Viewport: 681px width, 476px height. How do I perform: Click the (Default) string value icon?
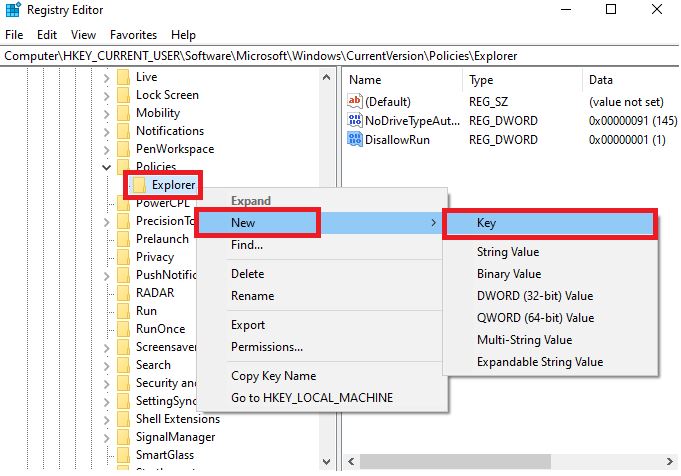click(355, 101)
